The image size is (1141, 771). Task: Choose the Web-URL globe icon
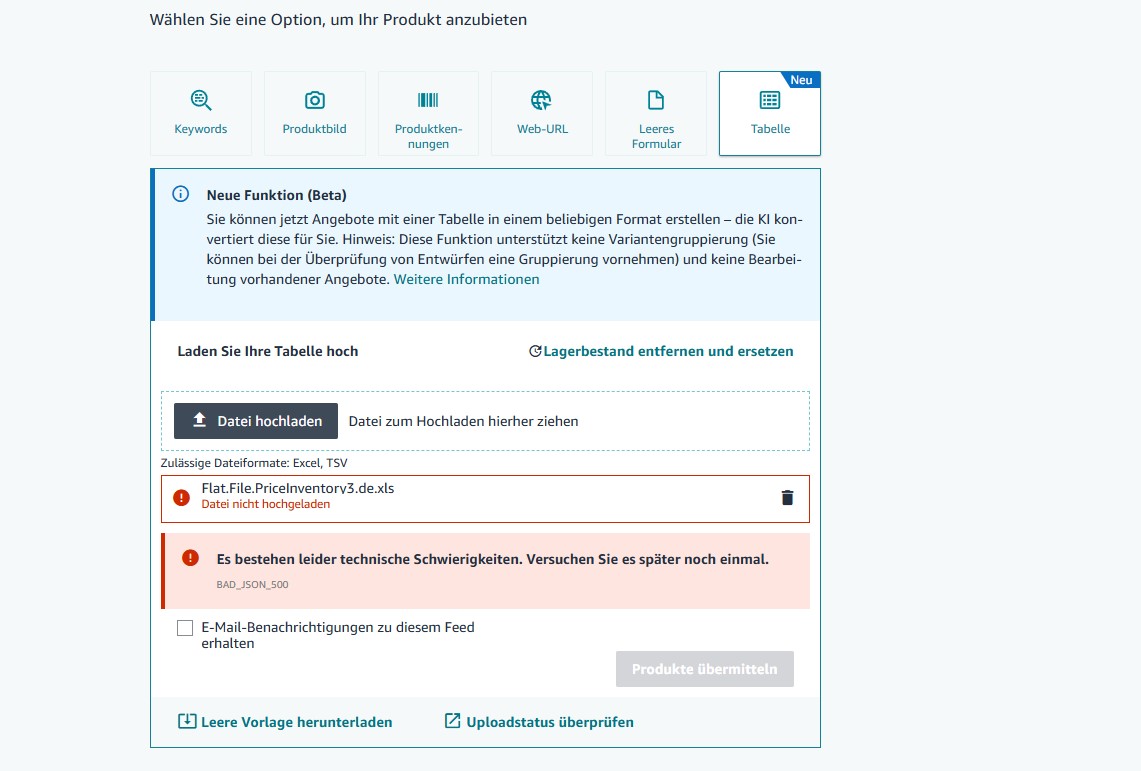click(x=541, y=100)
